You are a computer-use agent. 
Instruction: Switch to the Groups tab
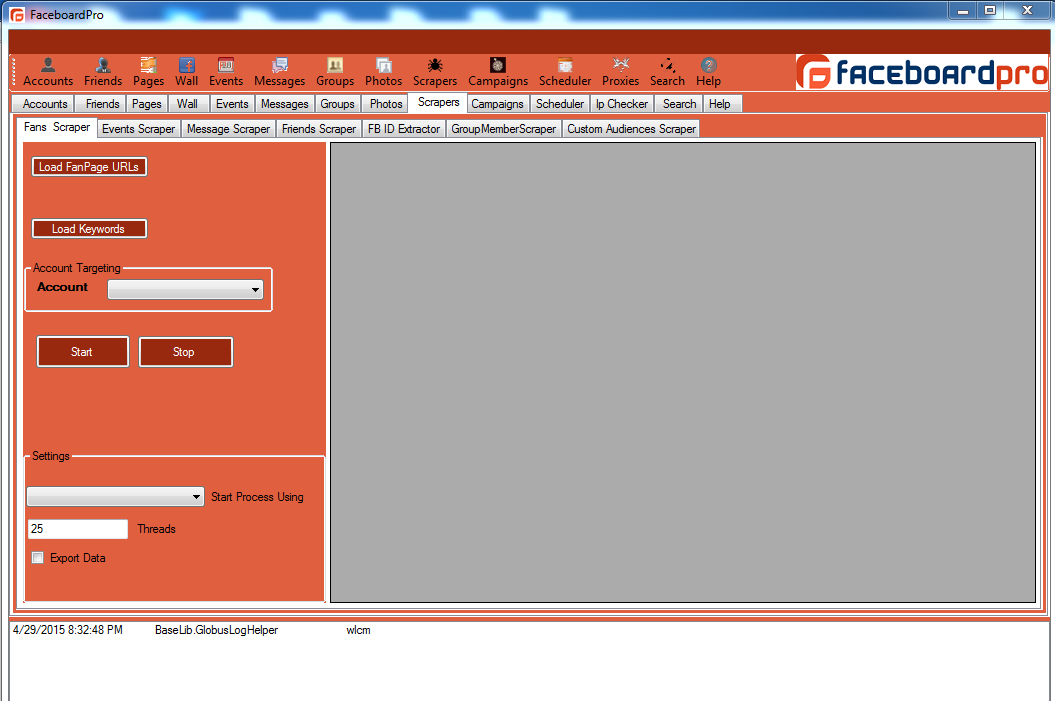click(x=338, y=104)
